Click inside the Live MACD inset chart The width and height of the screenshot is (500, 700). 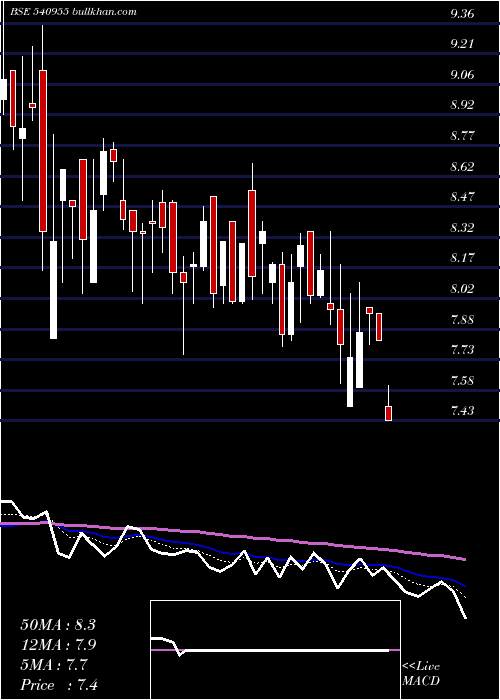pyautogui.click(x=275, y=650)
